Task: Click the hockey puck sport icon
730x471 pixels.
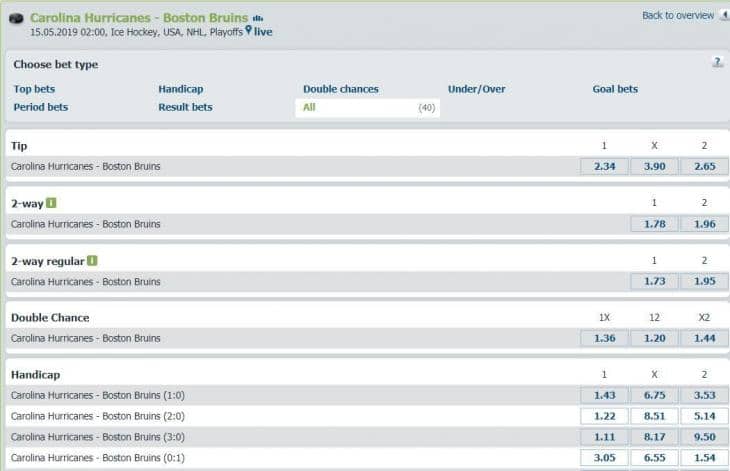Action: click(x=15, y=19)
